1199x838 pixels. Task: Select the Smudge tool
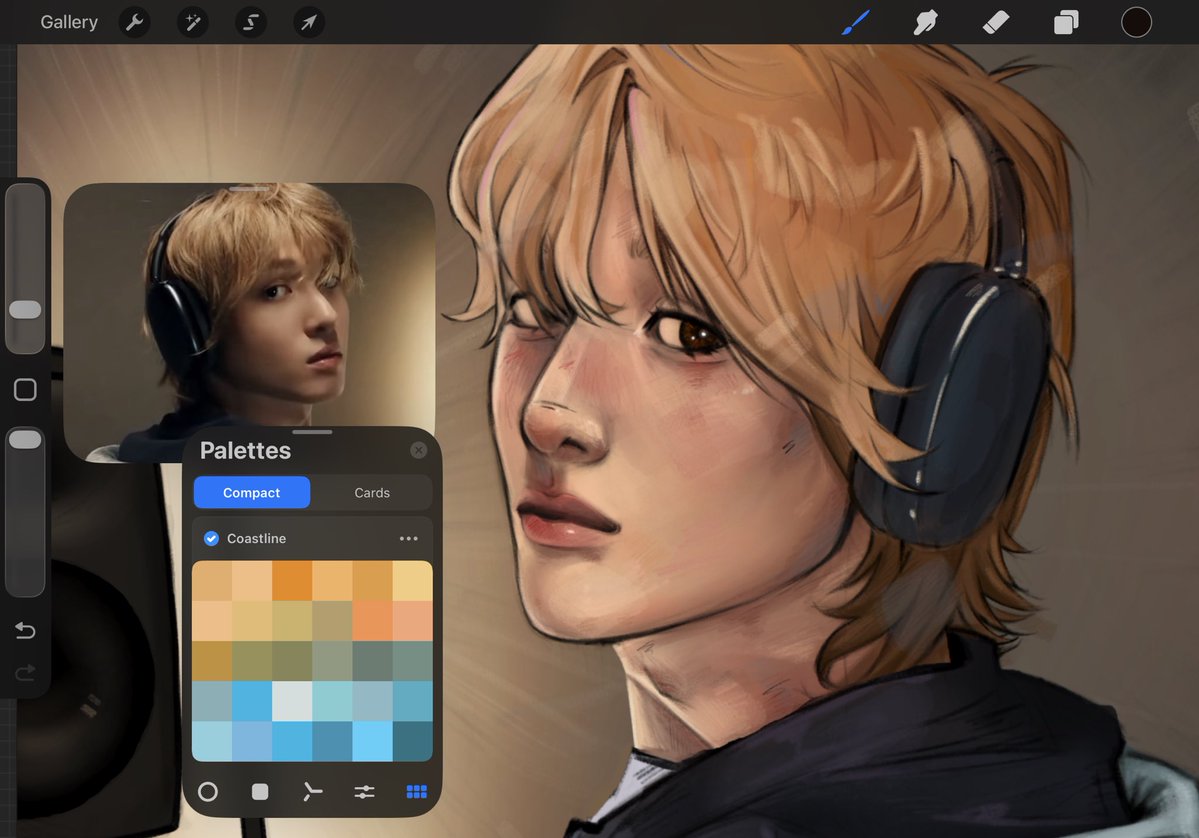pos(925,22)
